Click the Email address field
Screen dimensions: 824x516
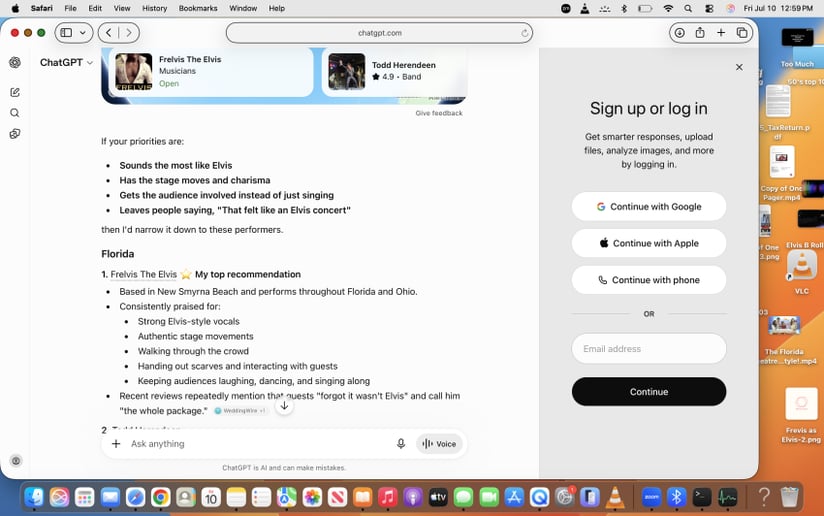coord(649,349)
